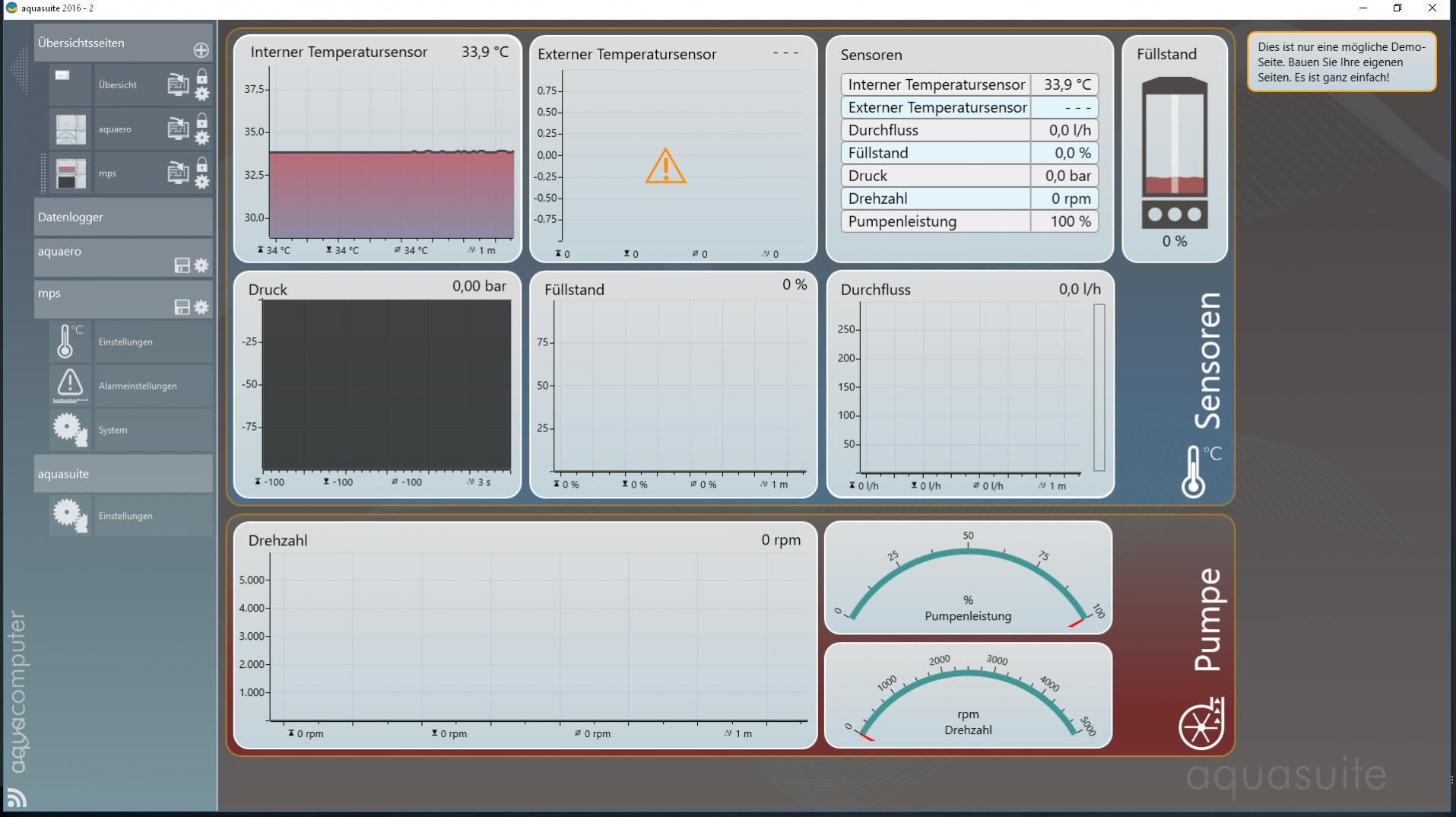Image resolution: width=1456 pixels, height=817 pixels.
Task: Click the dark Druck chart area
Action: coord(386,385)
